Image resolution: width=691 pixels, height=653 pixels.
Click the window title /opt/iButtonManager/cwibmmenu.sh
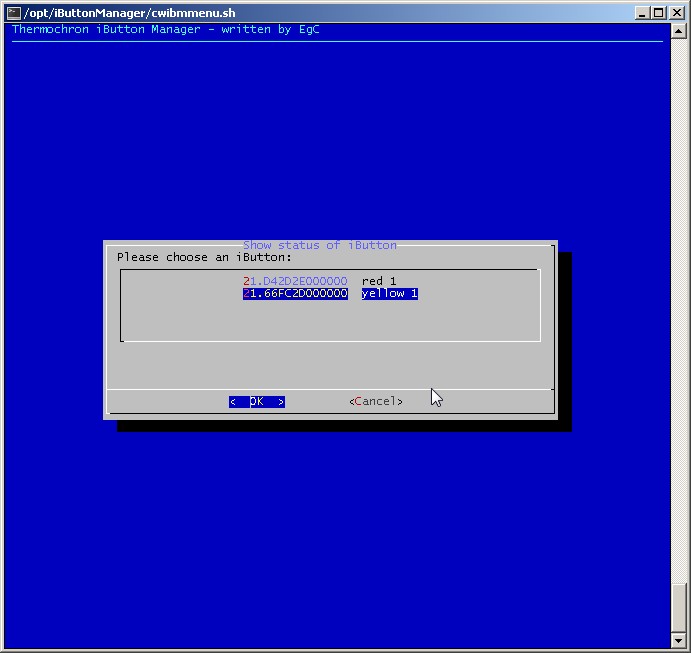(x=130, y=13)
